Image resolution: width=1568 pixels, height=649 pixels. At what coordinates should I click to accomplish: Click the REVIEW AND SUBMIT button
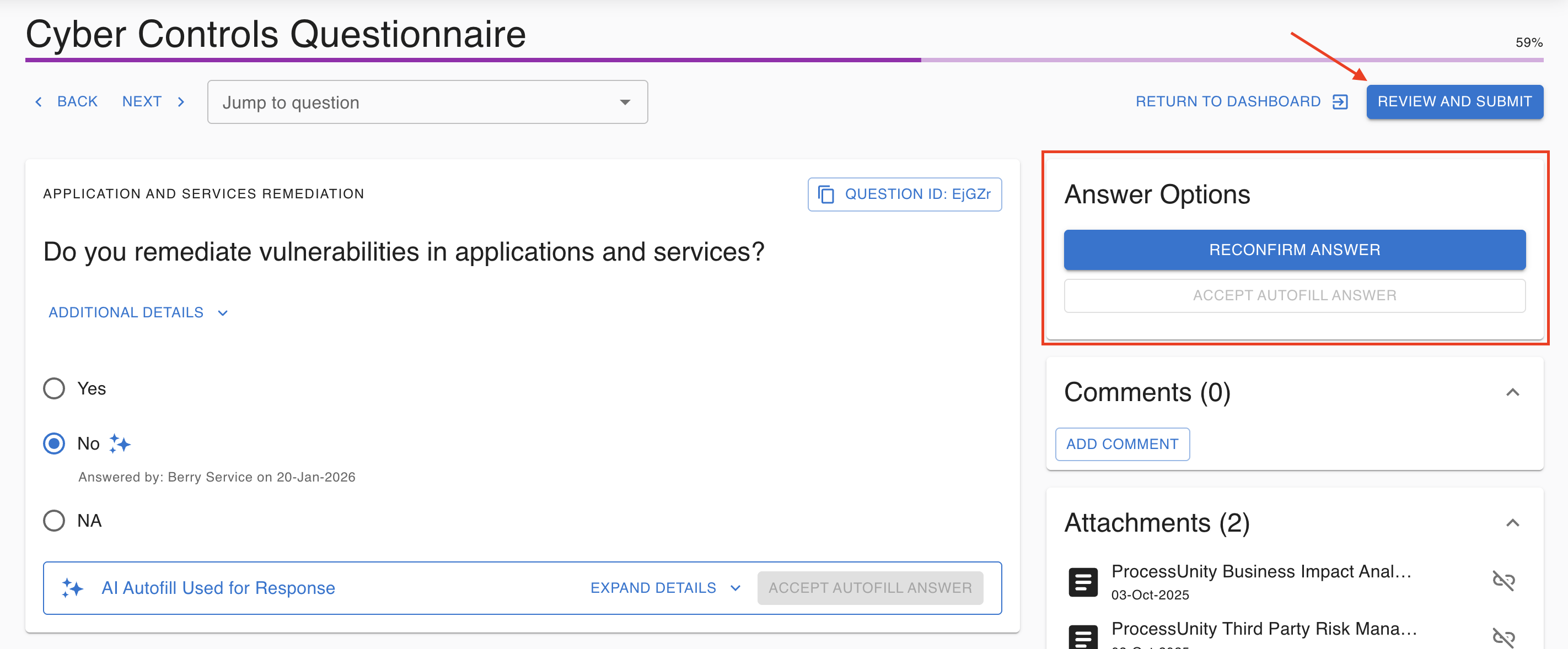(x=1454, y=101)
